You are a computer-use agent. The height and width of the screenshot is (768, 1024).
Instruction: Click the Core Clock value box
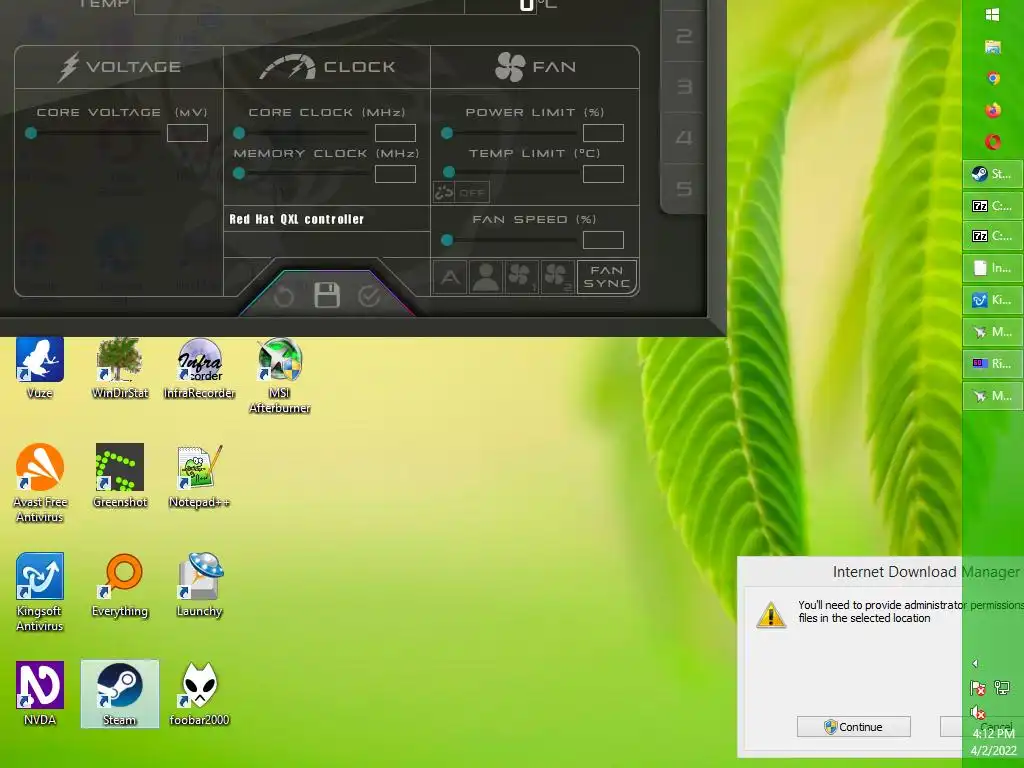pos(395,133)
